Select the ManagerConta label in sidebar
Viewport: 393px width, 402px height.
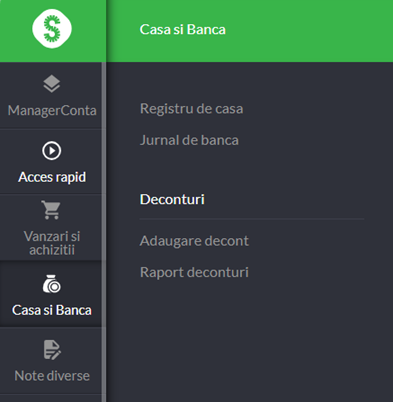point(52,110)
